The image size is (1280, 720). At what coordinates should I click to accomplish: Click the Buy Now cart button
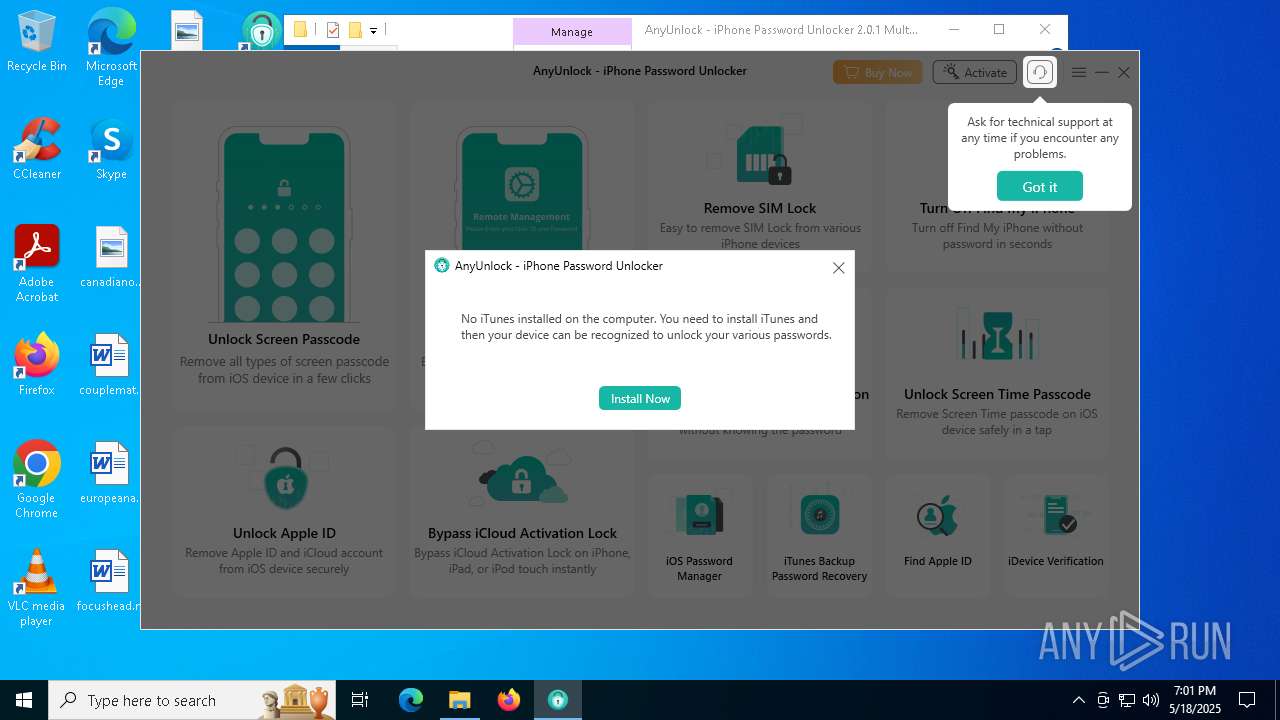(x=878, y=72)
